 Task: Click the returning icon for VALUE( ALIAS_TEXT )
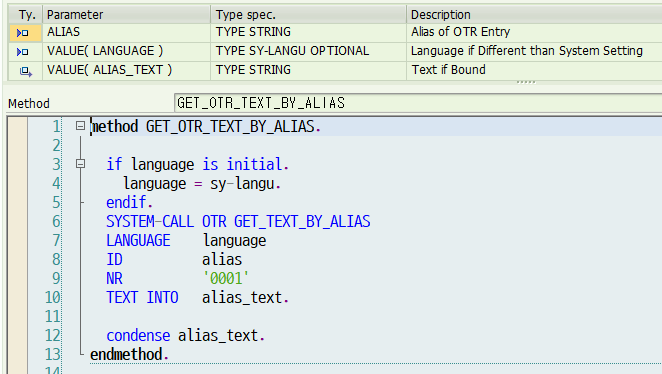pyautogui.click(x=26, y=71)
